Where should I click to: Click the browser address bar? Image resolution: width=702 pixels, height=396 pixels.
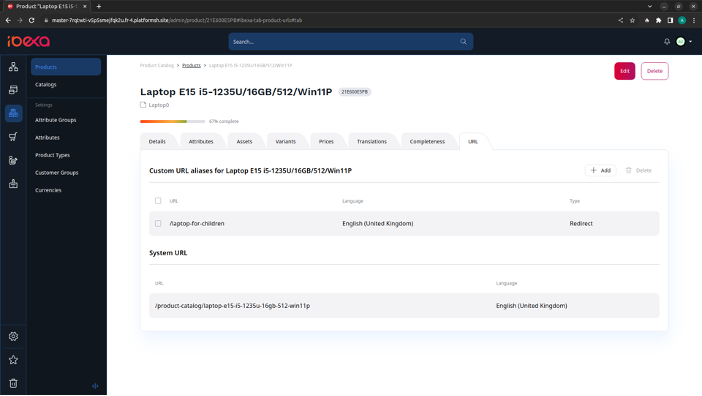coord(329,20)
